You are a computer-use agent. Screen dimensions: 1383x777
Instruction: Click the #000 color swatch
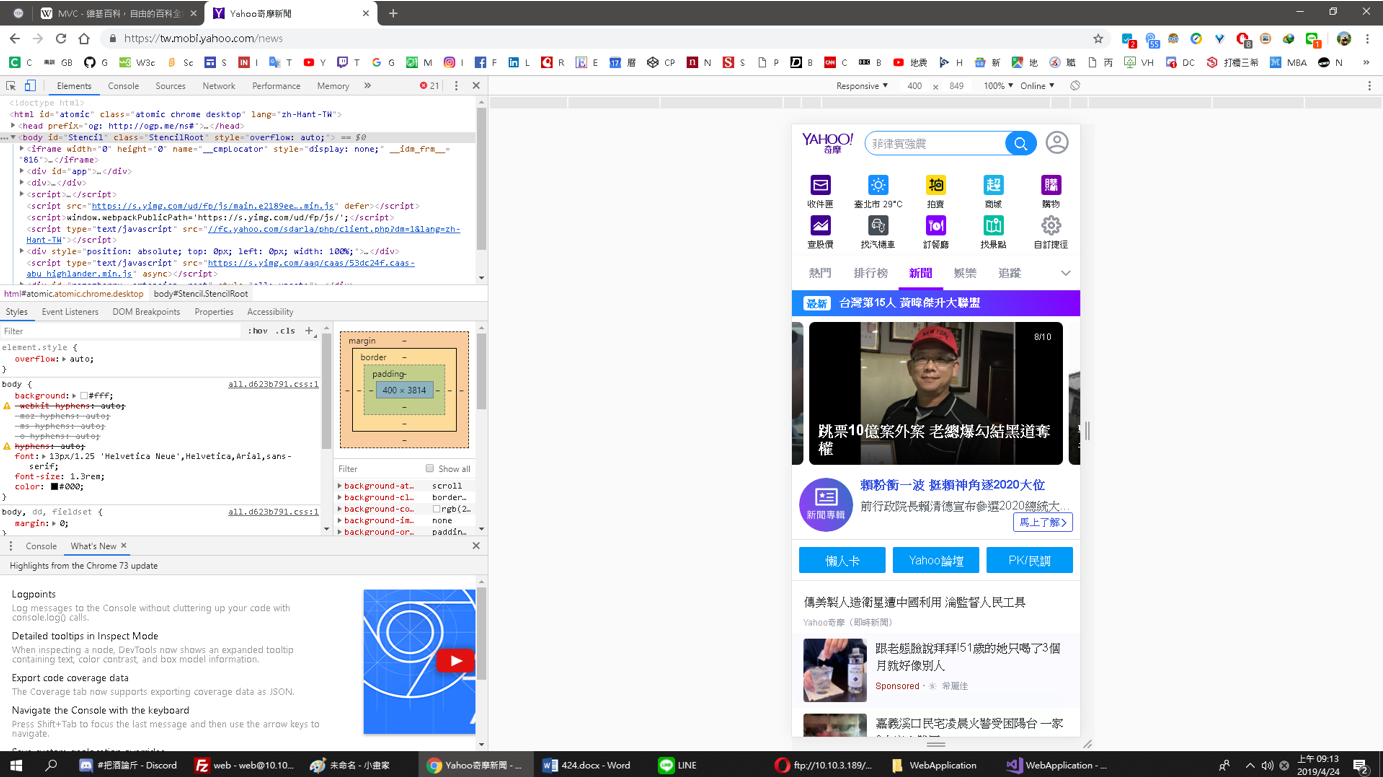55,487
